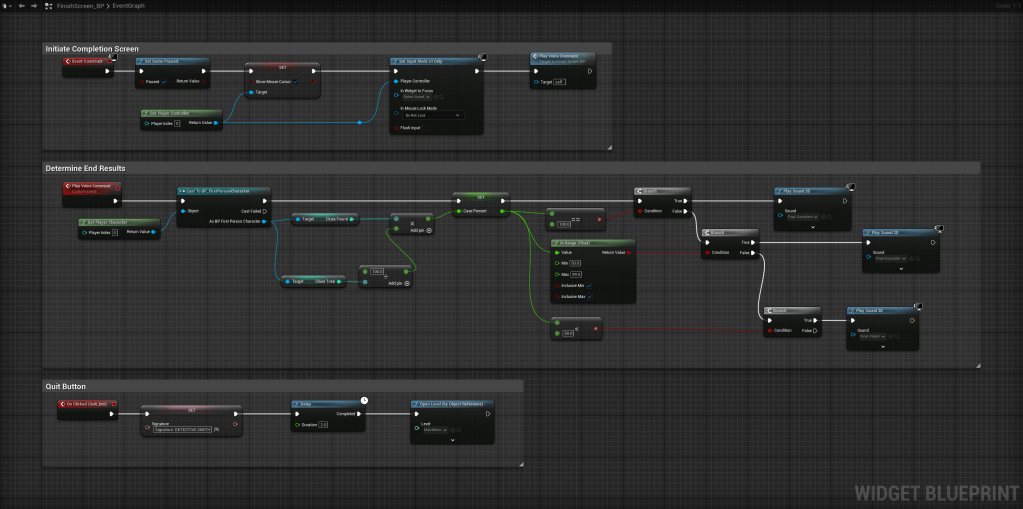Click the forward navigation arrow
The image size is (1023, 509).
pyautogui.click(x=34, y=5)
